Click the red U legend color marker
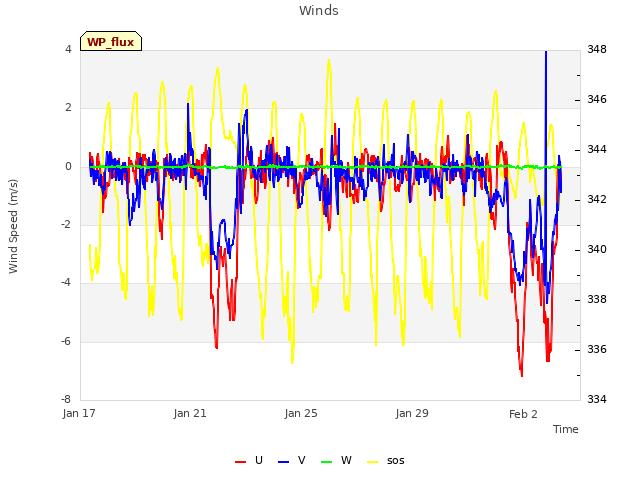 coord(240,462)
